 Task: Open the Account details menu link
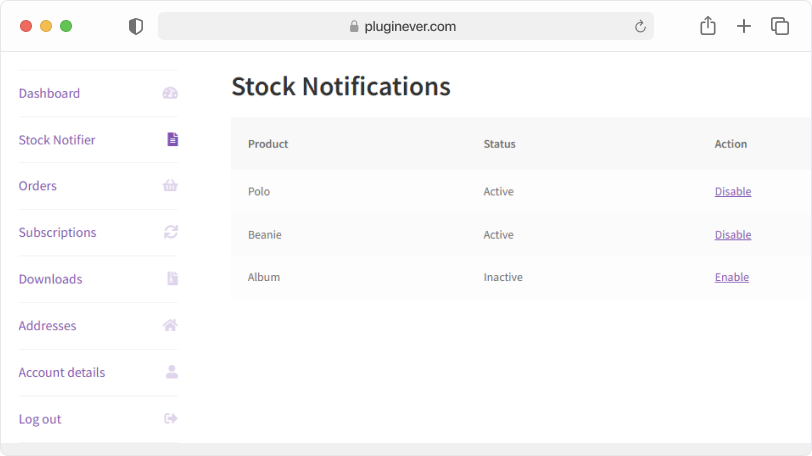pyautogui.click(x=62, y=372)
